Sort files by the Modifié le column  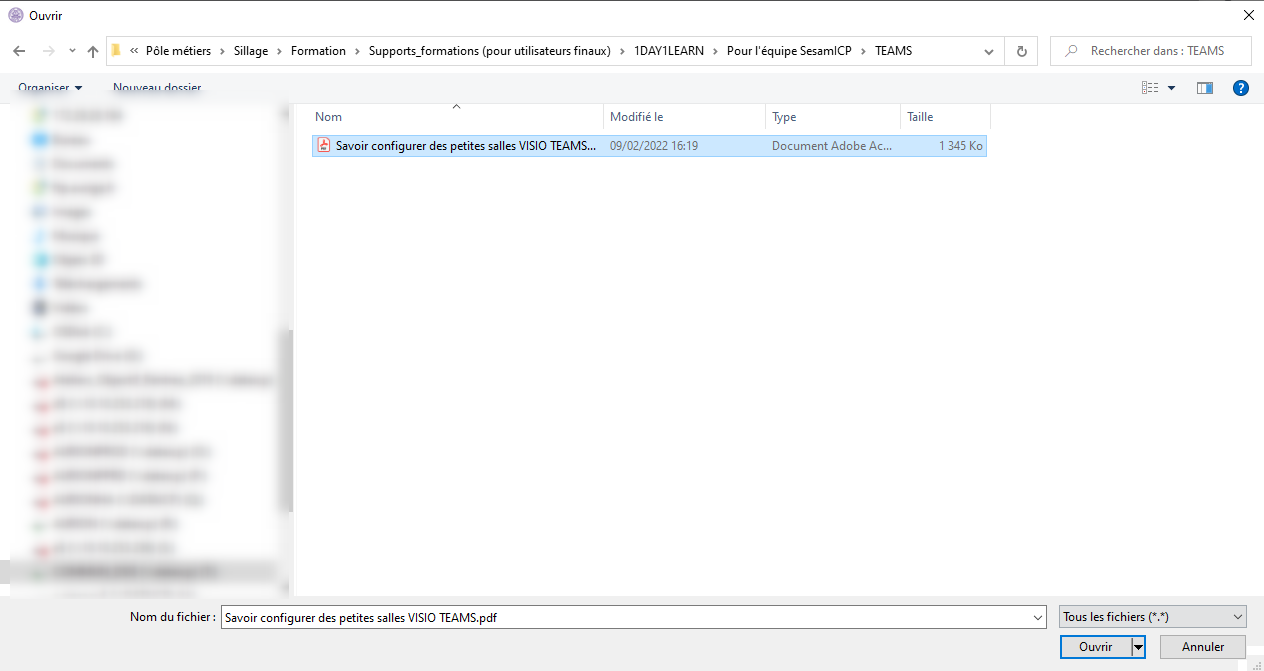[636, 117]
